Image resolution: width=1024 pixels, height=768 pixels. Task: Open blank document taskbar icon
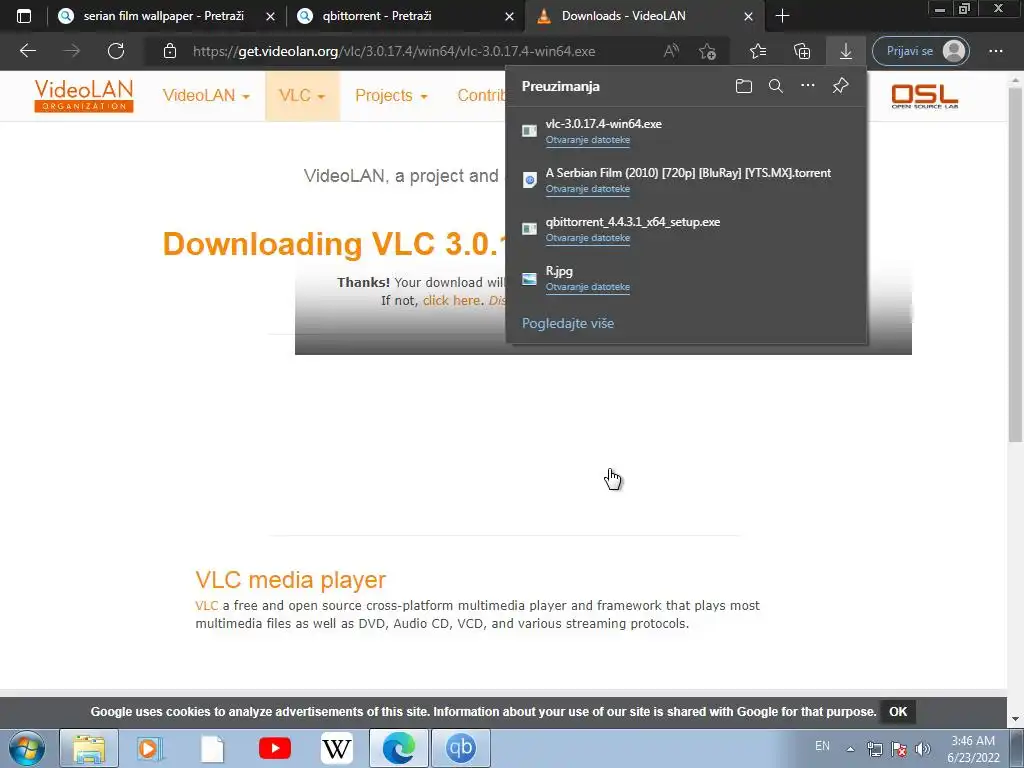pos(212,748)
